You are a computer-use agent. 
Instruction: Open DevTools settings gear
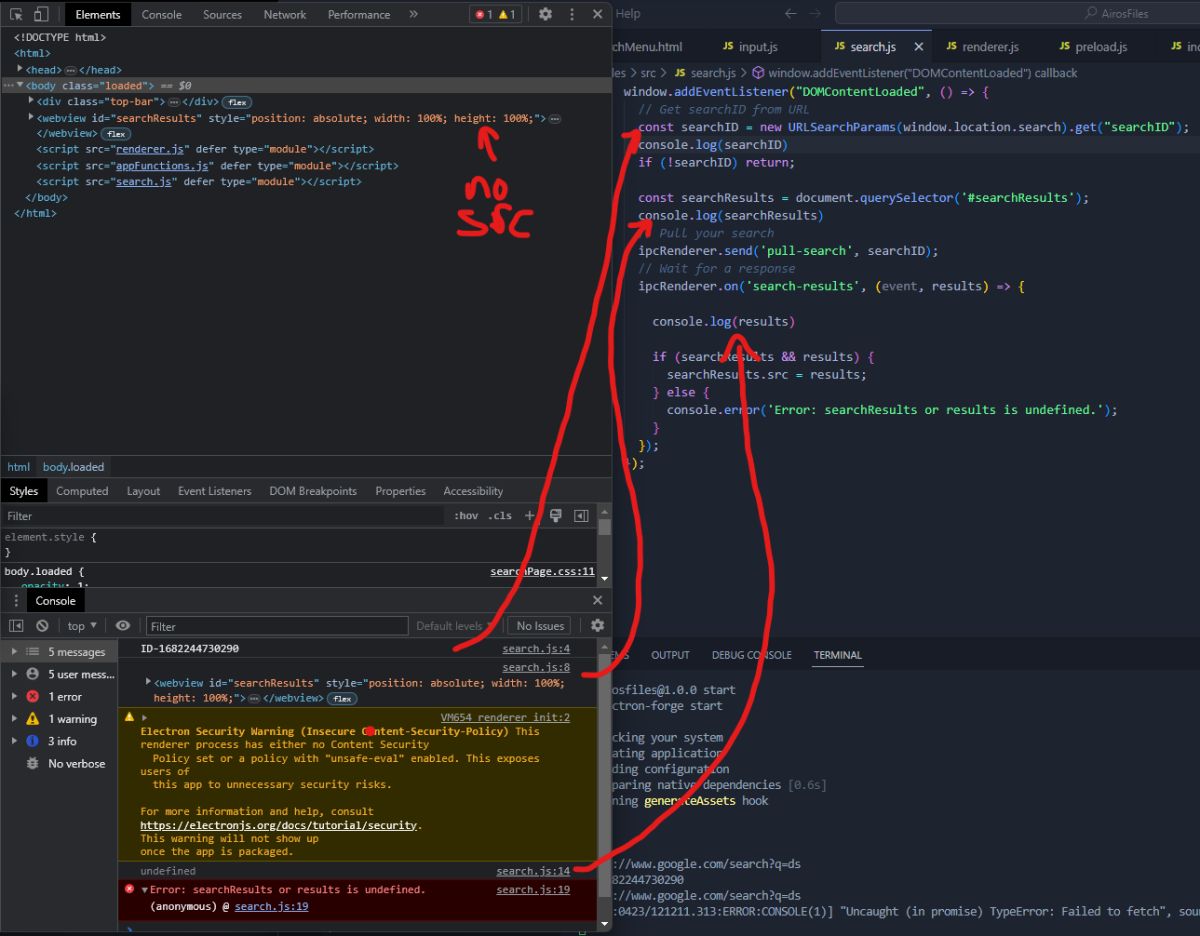545,14
